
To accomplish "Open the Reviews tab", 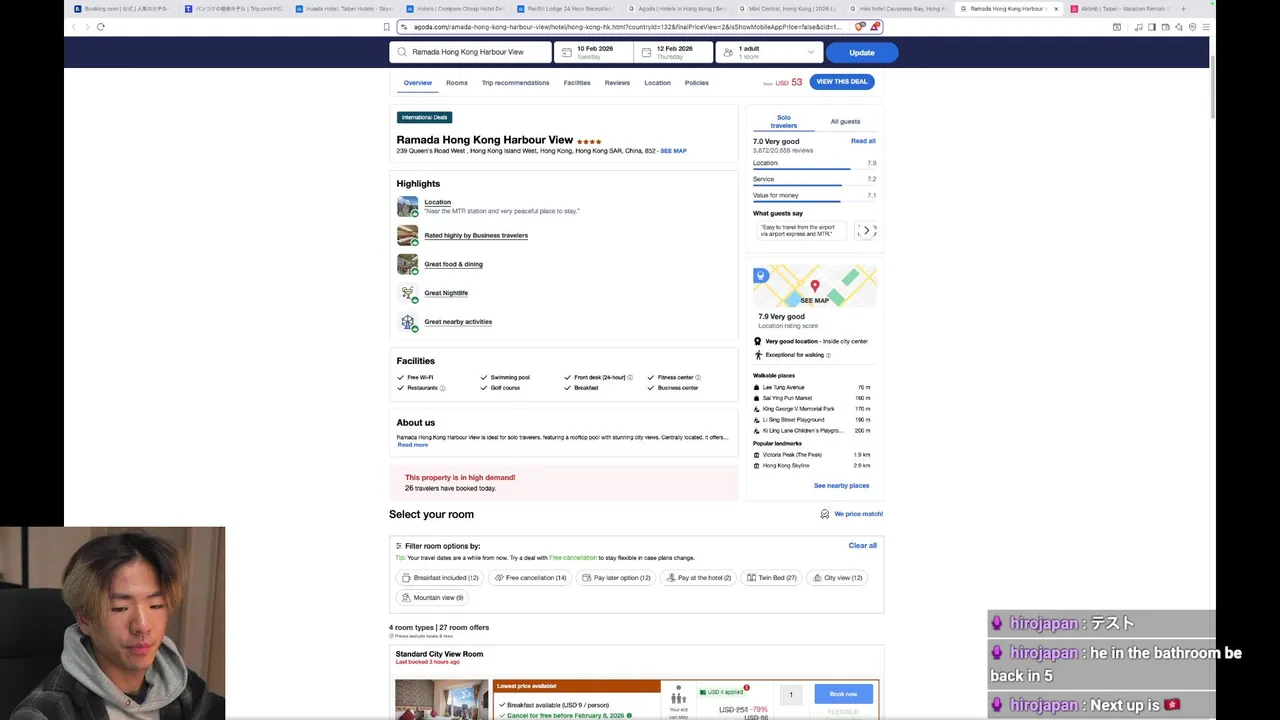I will 617,83.
